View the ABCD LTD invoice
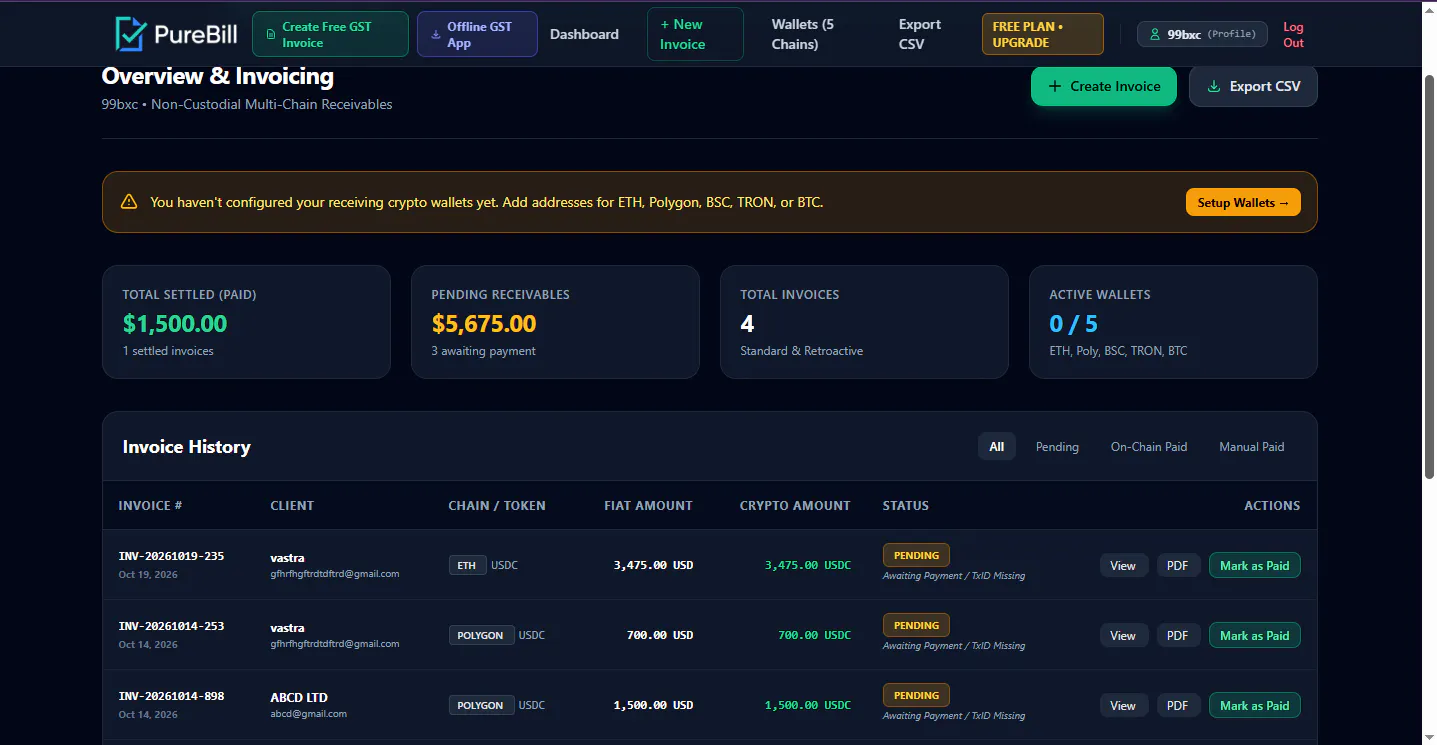Viewport: 1437px width, 745px height. pyautogui.click(x=1124, y=705)
